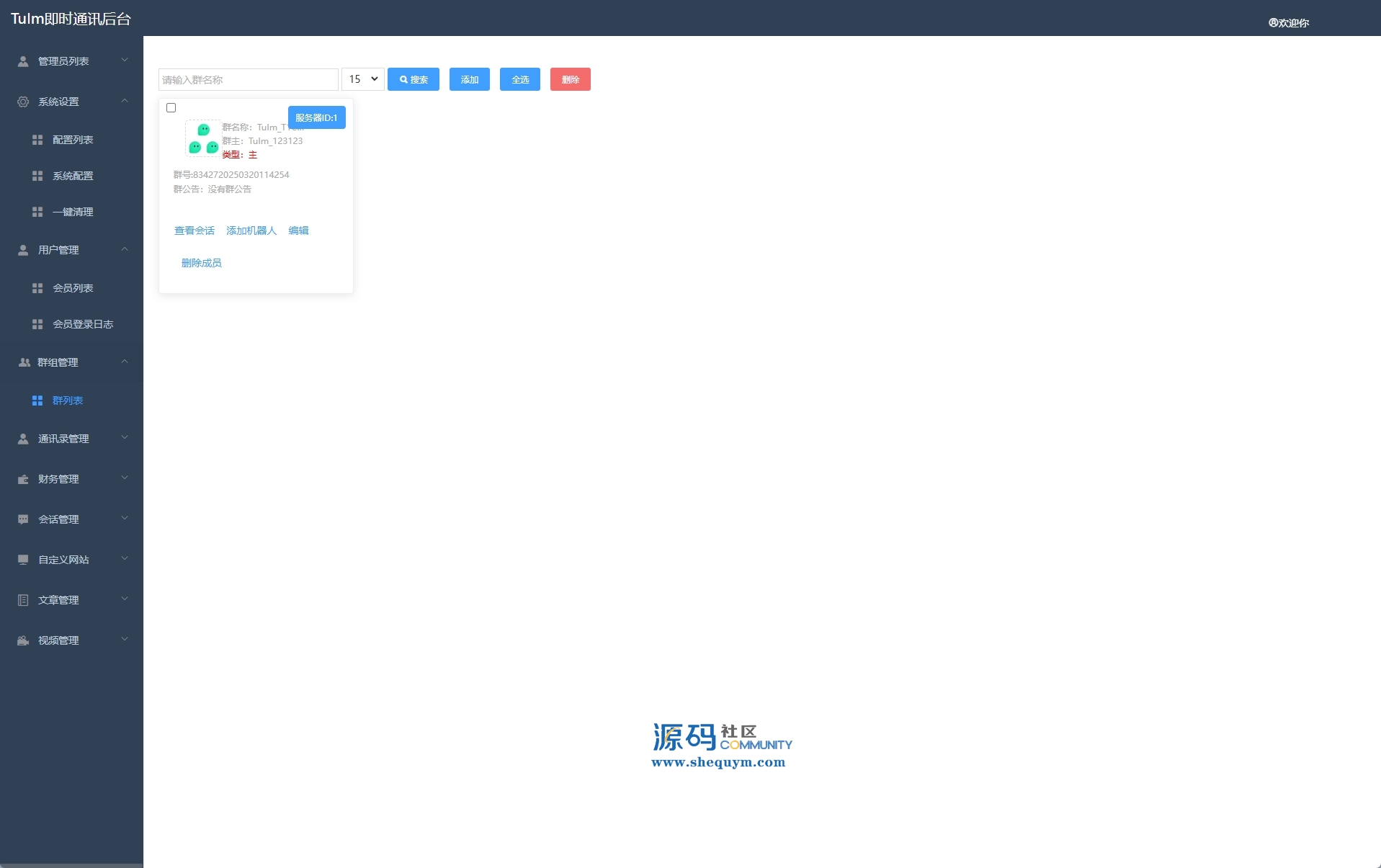Open the page size dropdown showing 15
The height and width of the screenshot is (868, 1381).
coord(362,79)
